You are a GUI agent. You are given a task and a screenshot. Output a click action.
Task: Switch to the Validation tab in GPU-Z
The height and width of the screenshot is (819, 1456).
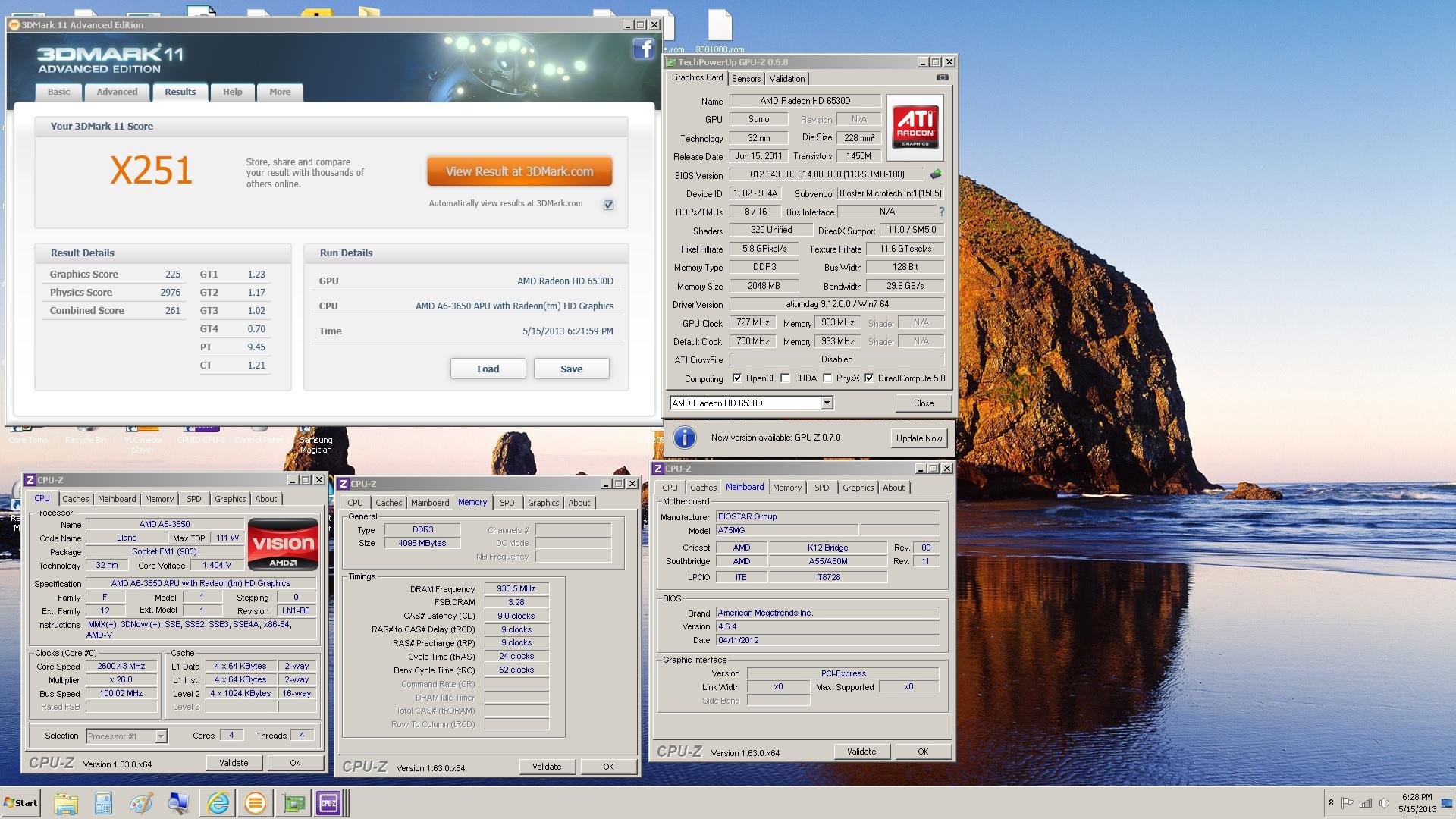[787, 79]
